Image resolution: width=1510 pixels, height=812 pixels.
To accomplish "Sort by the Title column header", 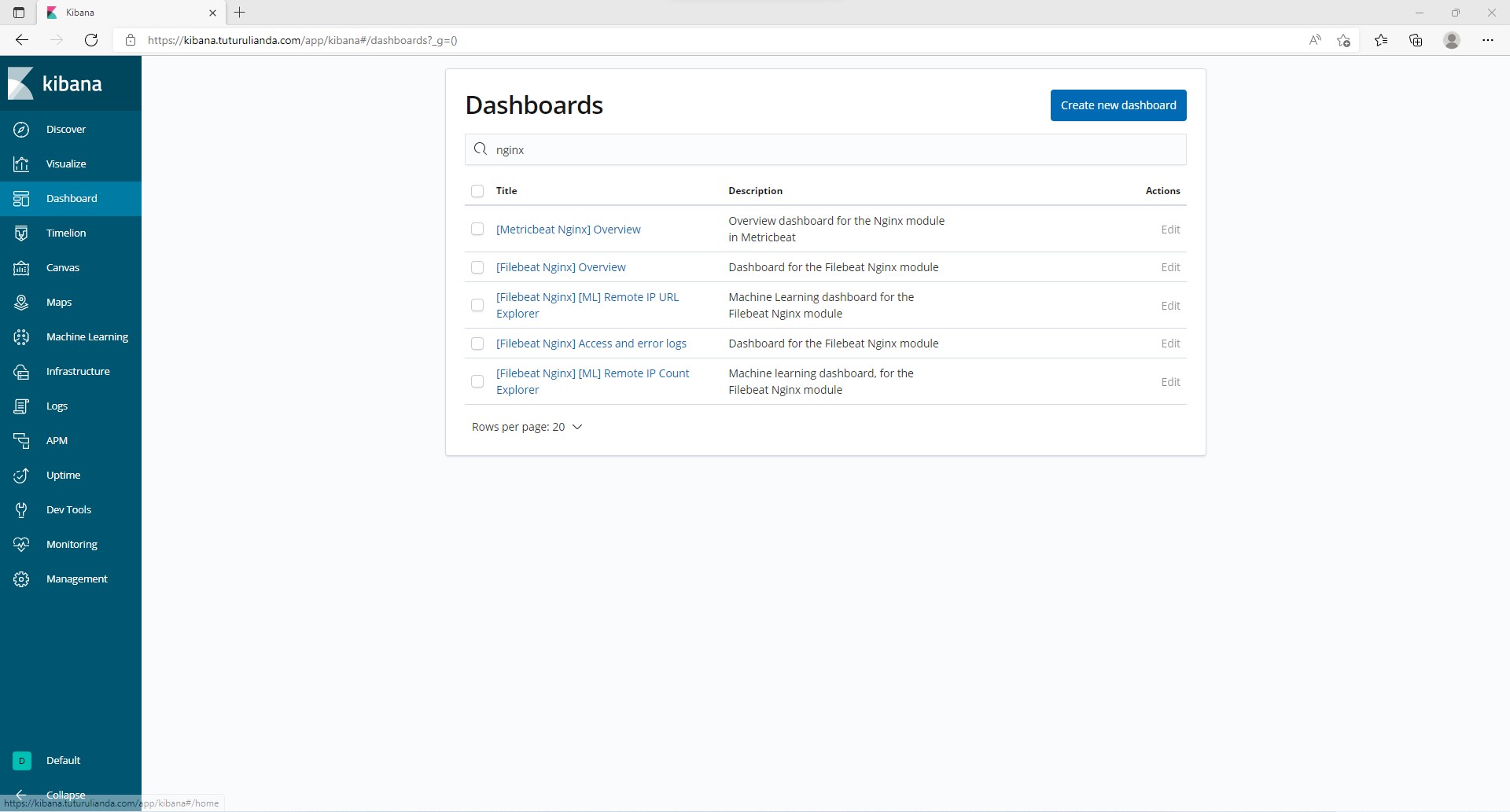I will [x=506, y=191].
